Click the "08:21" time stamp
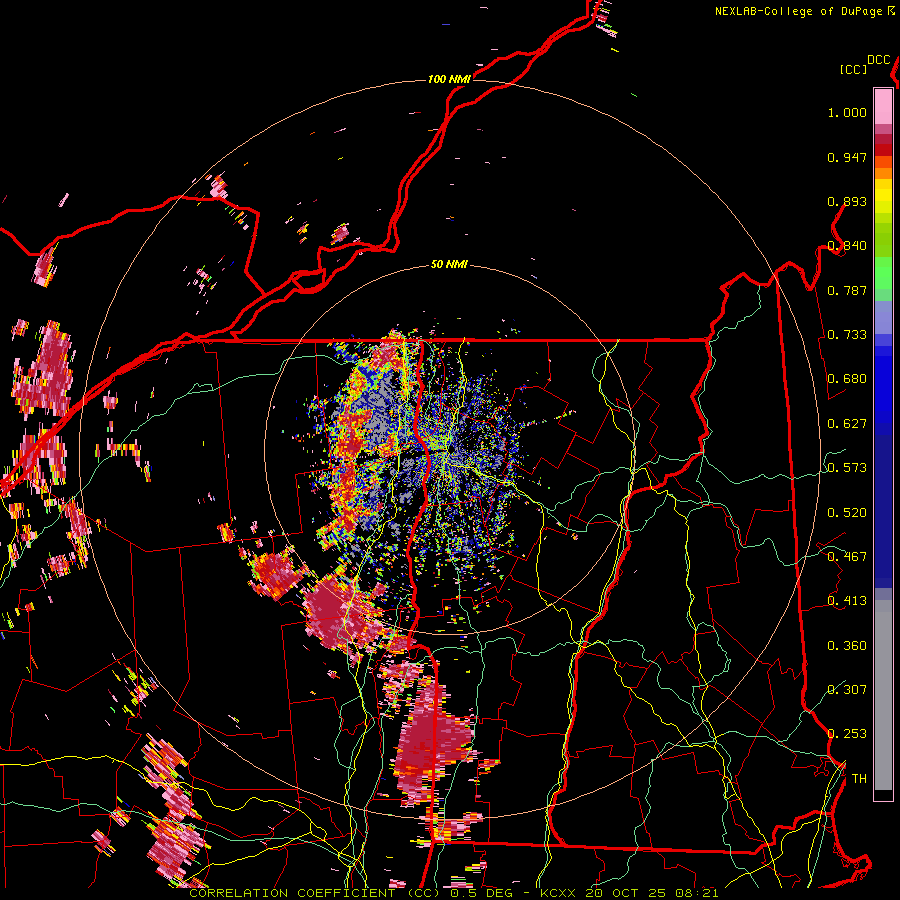 [x=696, y=893]
